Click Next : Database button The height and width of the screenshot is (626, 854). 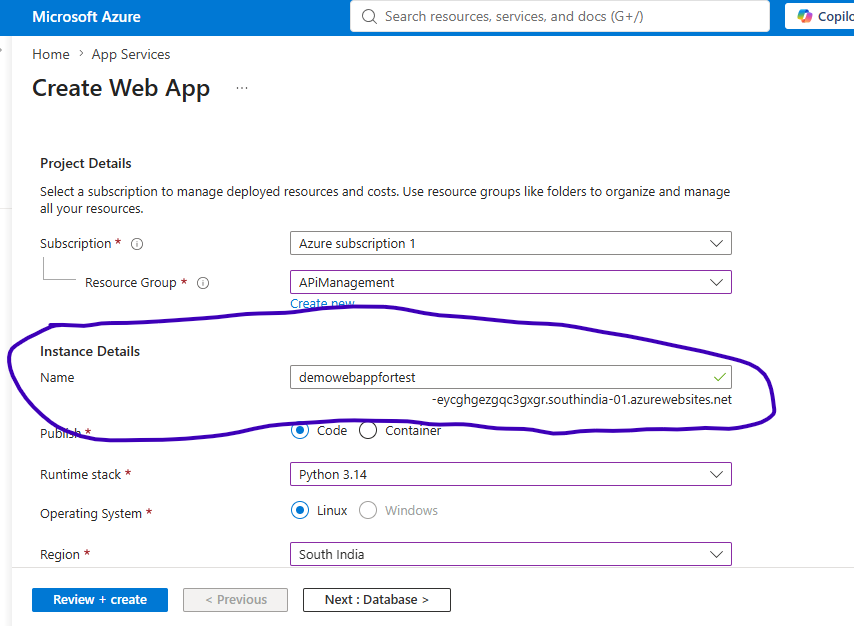click(377, 600)
